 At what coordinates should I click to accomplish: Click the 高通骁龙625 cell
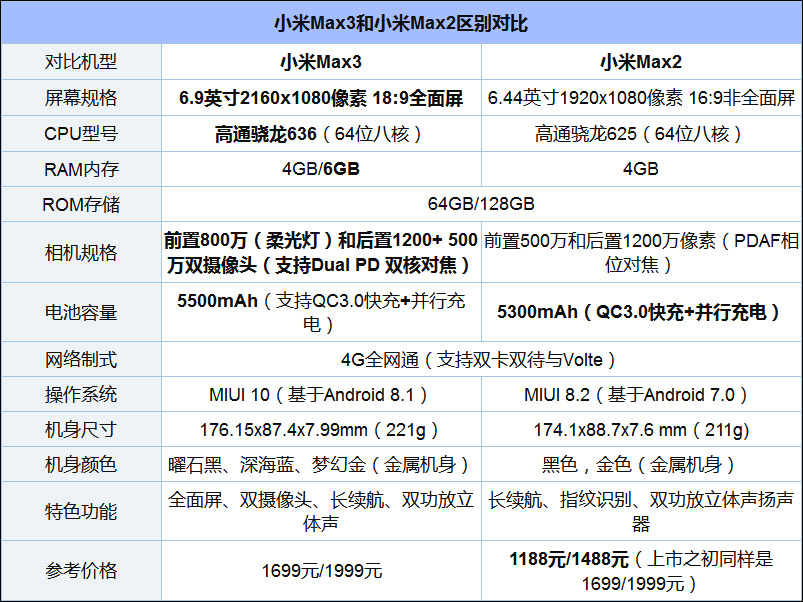[641, 134]
